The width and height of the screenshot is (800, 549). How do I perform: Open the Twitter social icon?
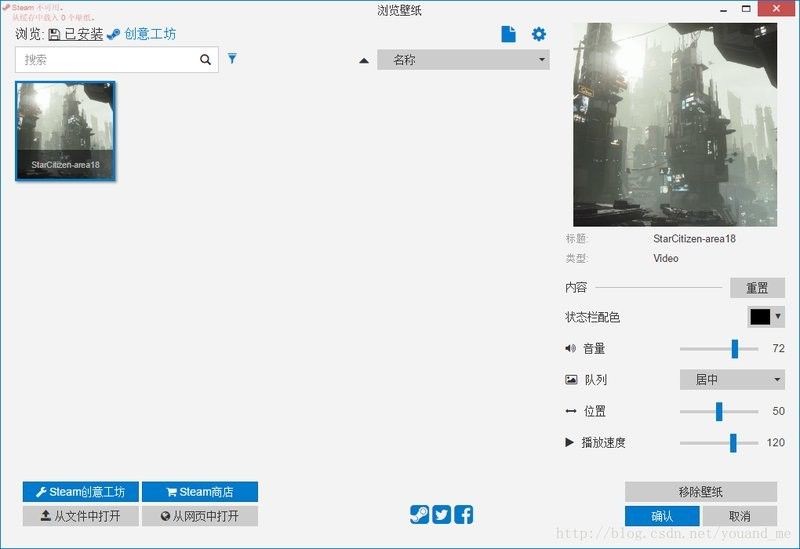click(x=441, y=514)
